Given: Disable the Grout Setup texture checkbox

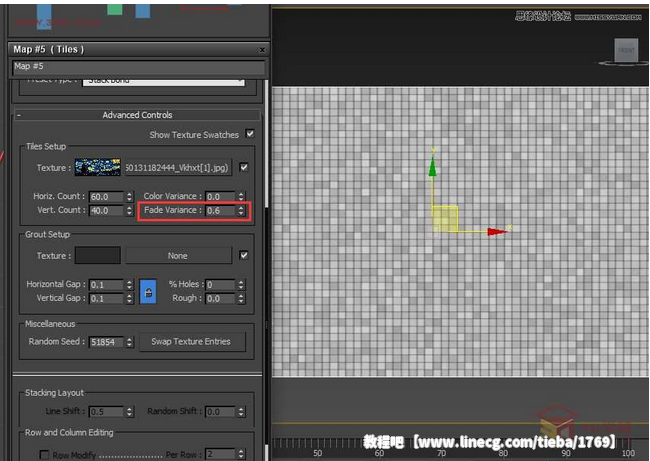Looking at the screenshot, I should tap(244, 255).
